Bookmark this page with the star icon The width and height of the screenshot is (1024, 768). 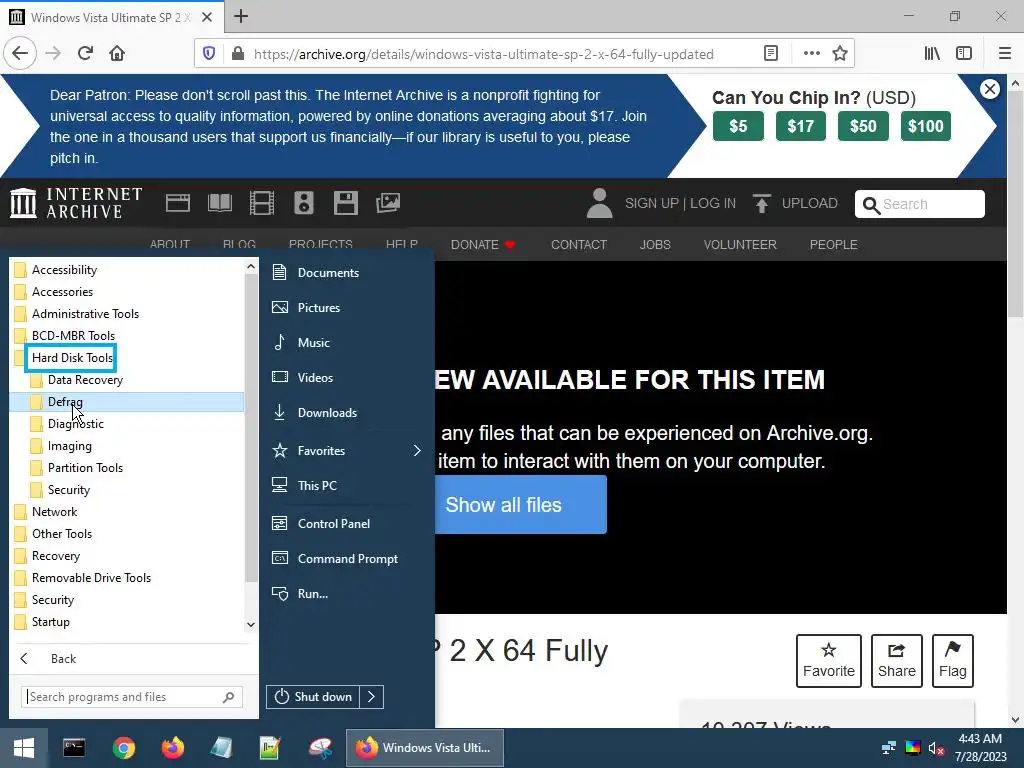[x=840, y=54]
